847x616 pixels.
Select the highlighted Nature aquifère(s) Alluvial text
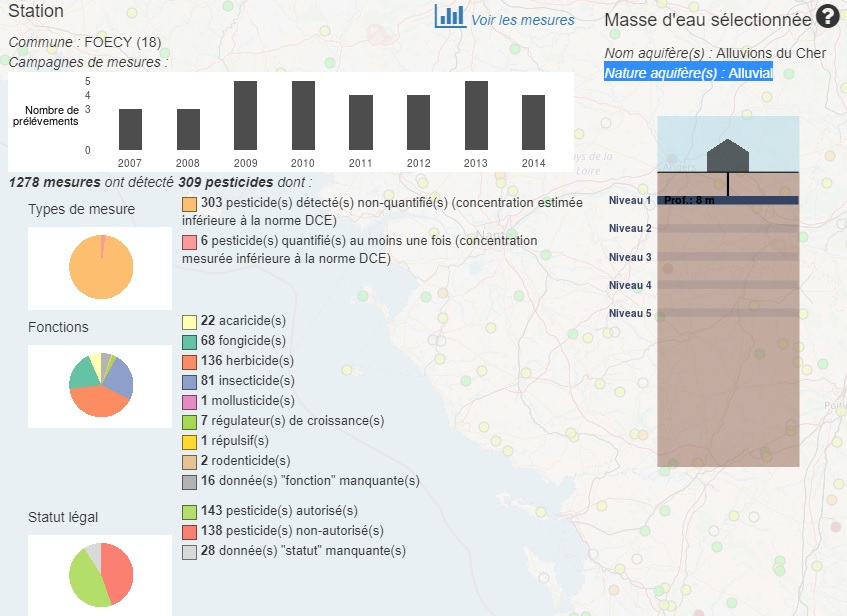click(688, 73)
